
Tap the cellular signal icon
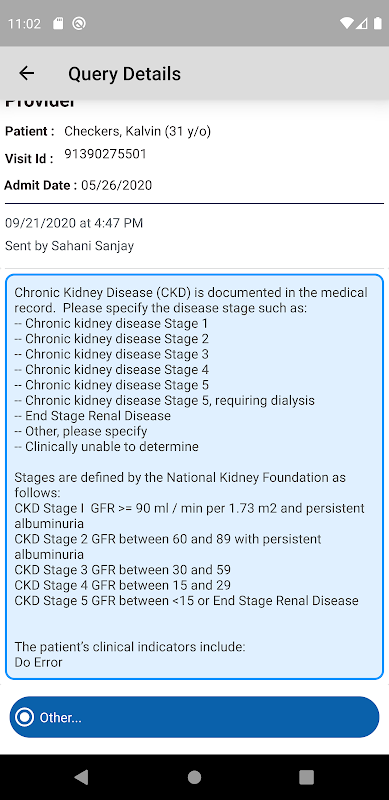pos(362,23)
